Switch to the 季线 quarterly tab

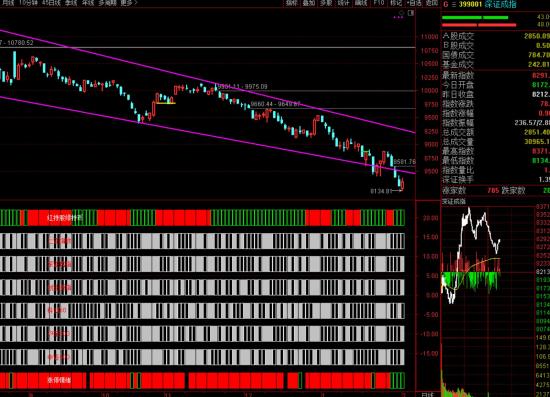[71, 3]
